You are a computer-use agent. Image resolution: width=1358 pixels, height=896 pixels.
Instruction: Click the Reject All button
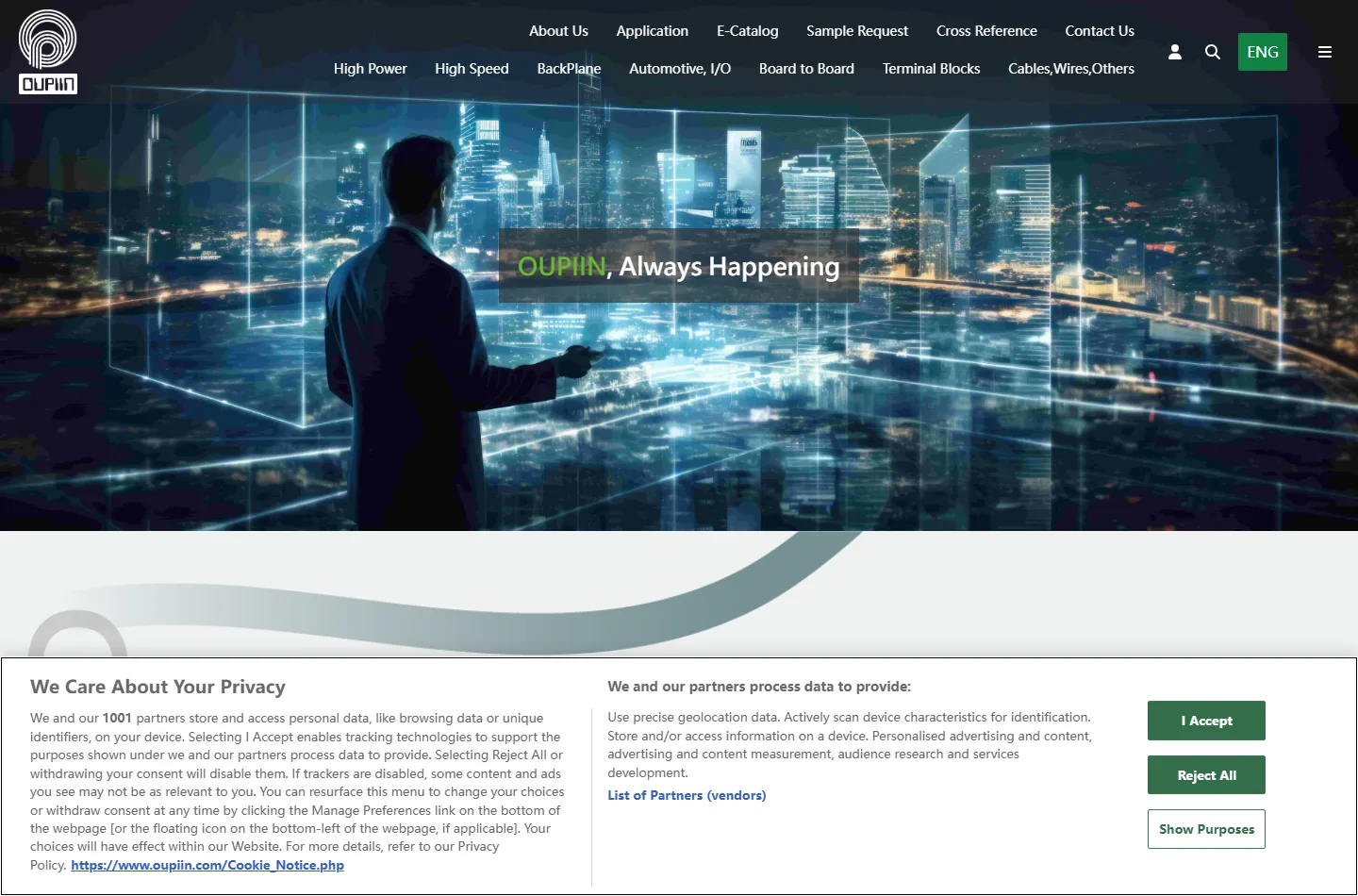1206,775
